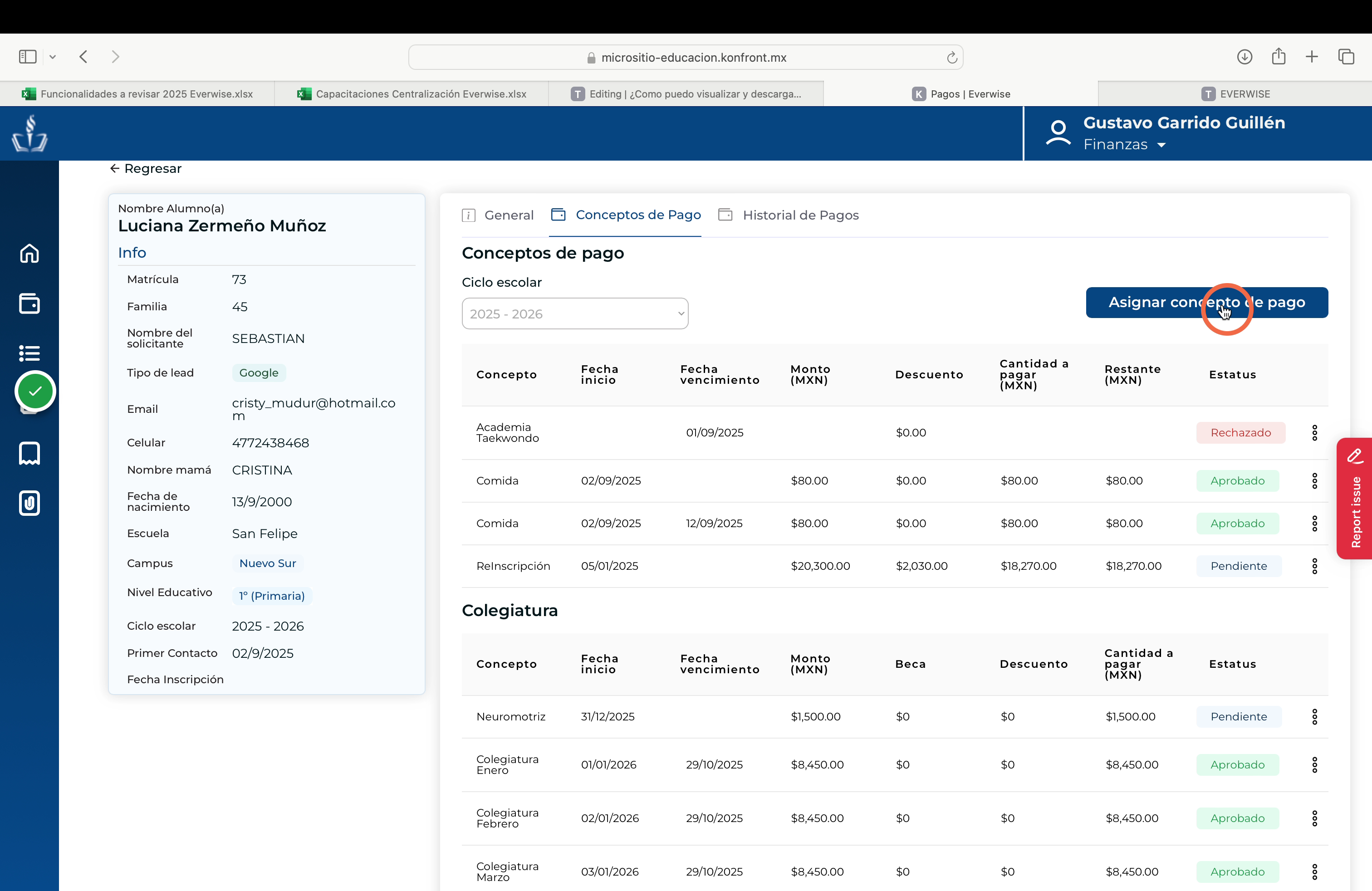
Task: Click the Safari back arrow
Action: [x=83, y=56]
